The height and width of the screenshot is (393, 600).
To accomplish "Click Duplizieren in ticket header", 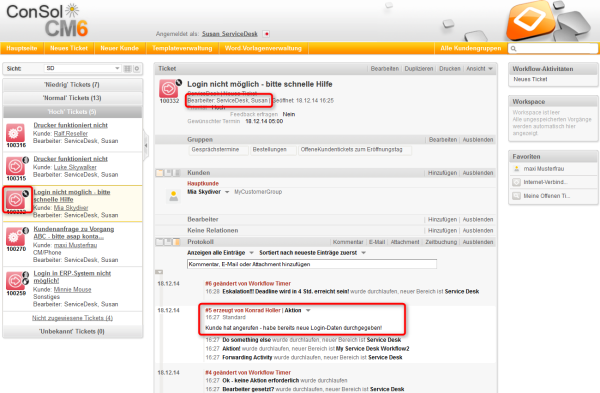I will click(419, 69).
